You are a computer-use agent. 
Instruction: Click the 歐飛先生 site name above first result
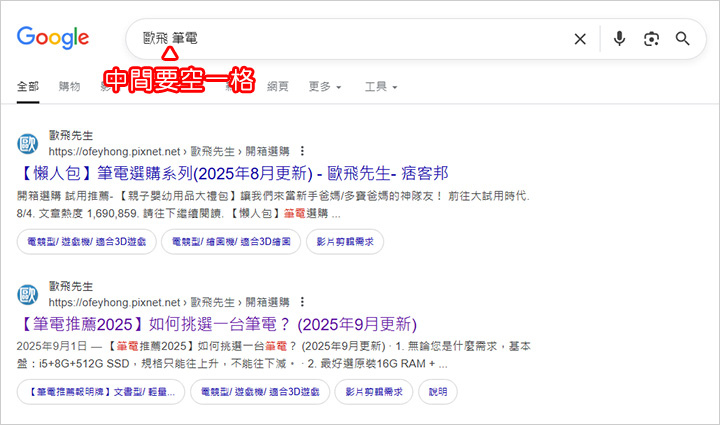(71, 135)
